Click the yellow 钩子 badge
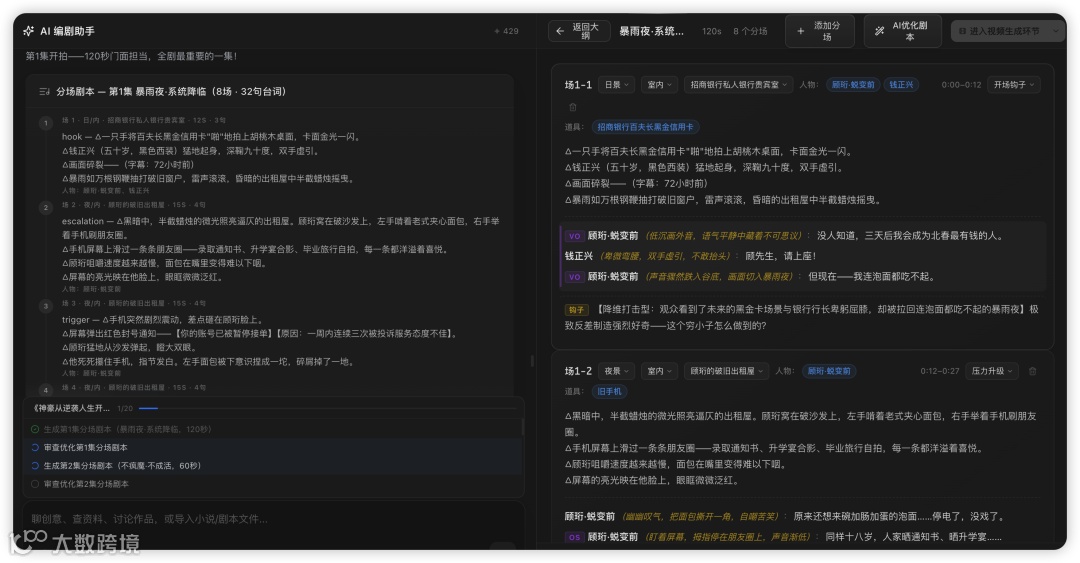The height and width of the screenshot is (563, 1080). pyautogui.click(x=576, y=310)
